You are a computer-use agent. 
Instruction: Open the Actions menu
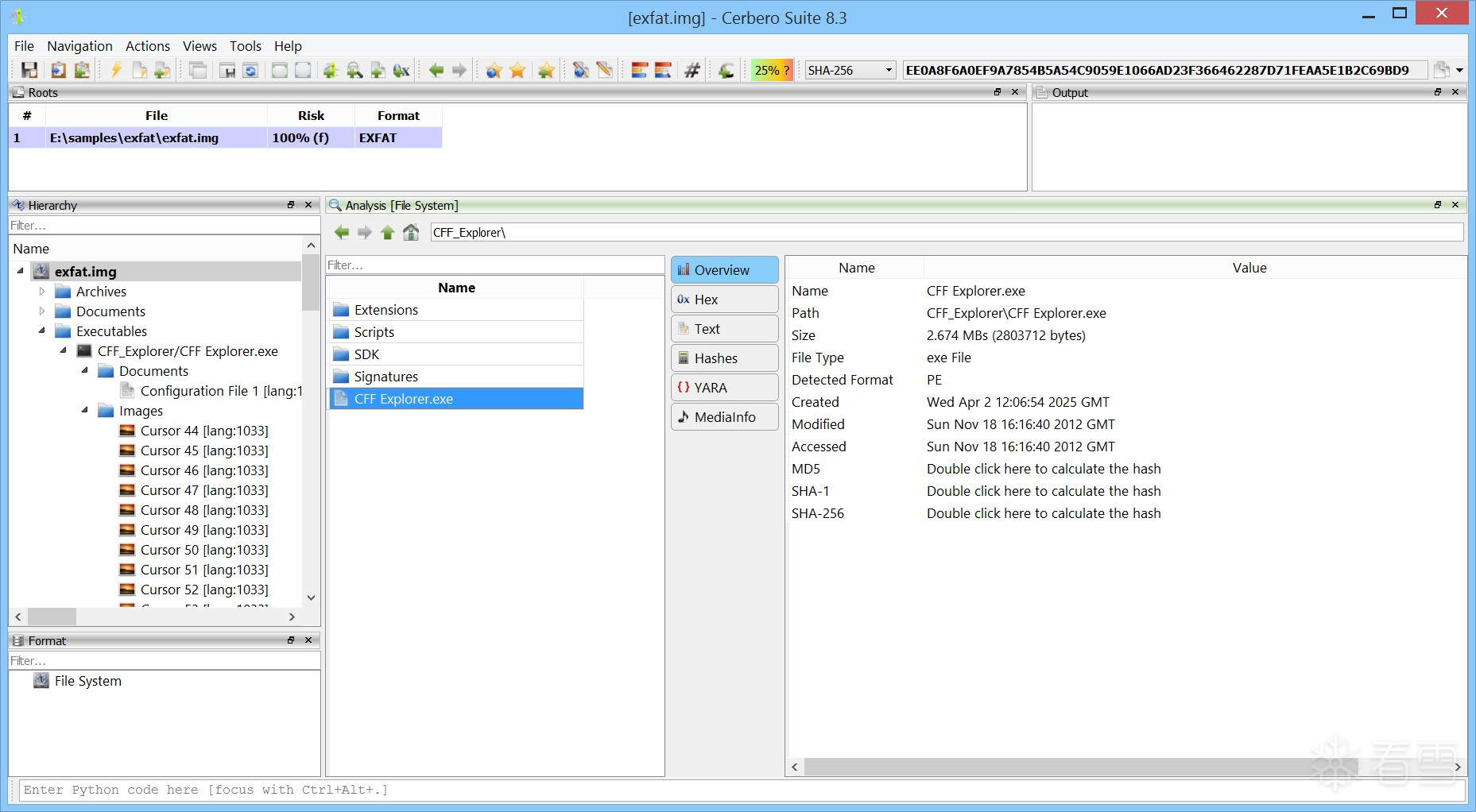pyautogui.click(x=148, y=46)
